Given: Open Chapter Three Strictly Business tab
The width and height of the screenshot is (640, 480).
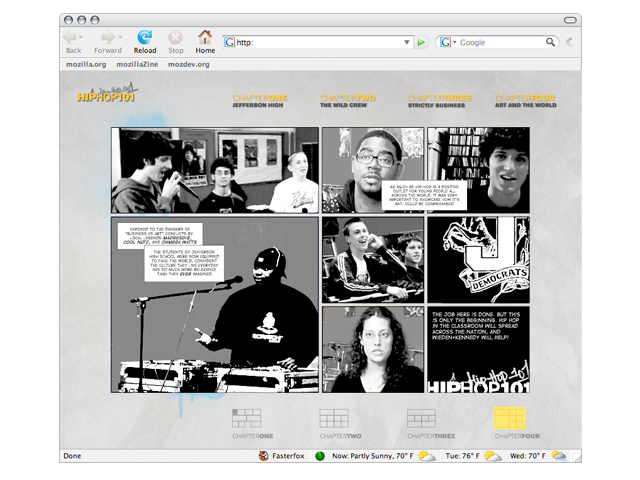Looking at the screenshot, I should (439, 101).
